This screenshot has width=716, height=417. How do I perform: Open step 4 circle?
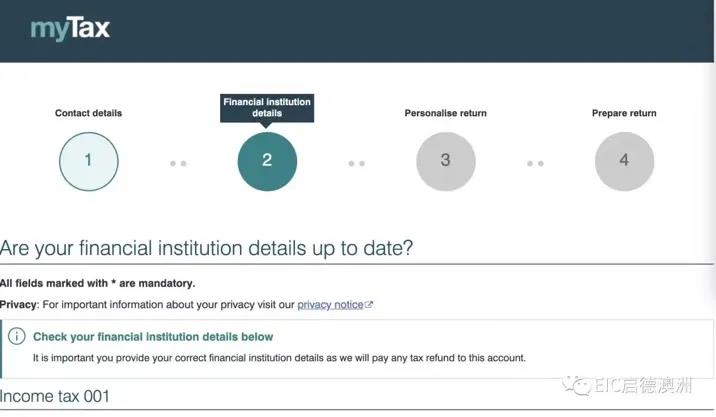click(x=624, y=161)
